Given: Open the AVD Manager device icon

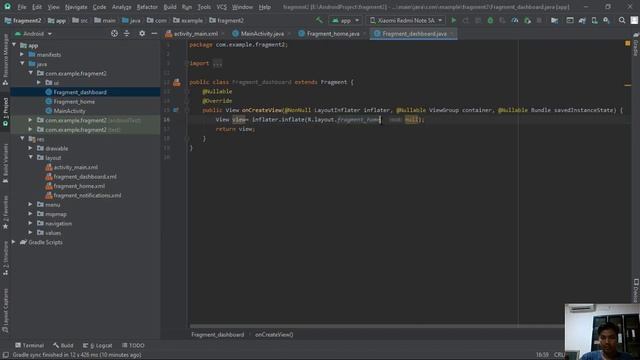Looking at the screenshot, I should click(594, 20).
